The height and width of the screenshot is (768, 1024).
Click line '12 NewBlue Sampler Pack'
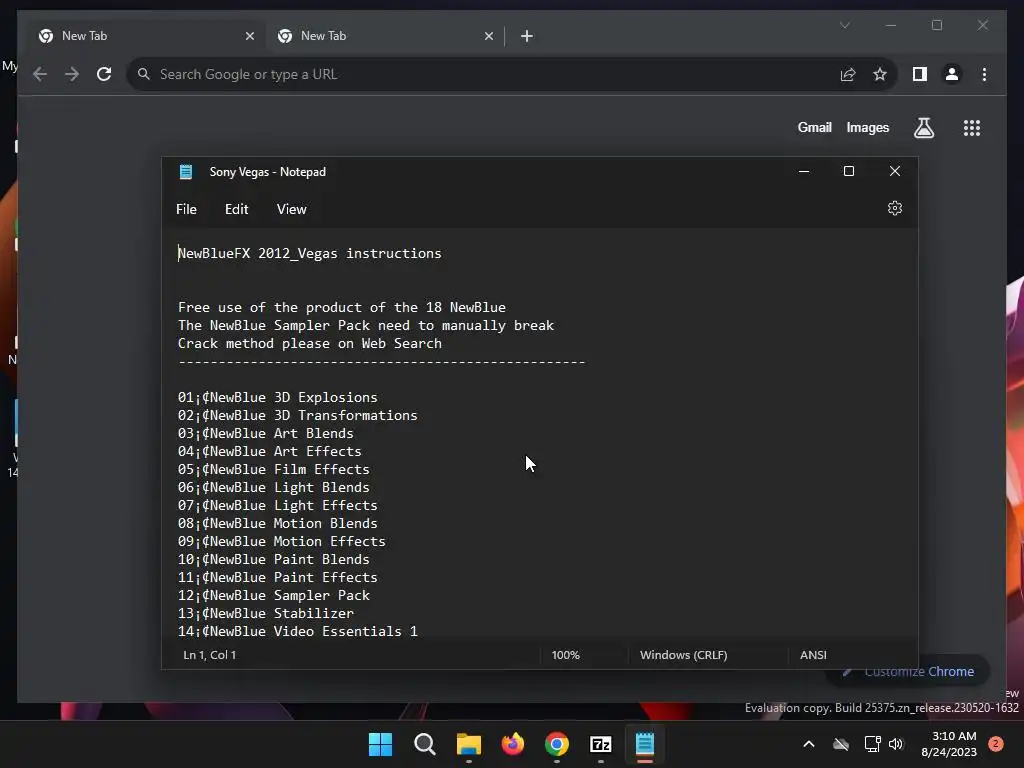tap(274, 596)
